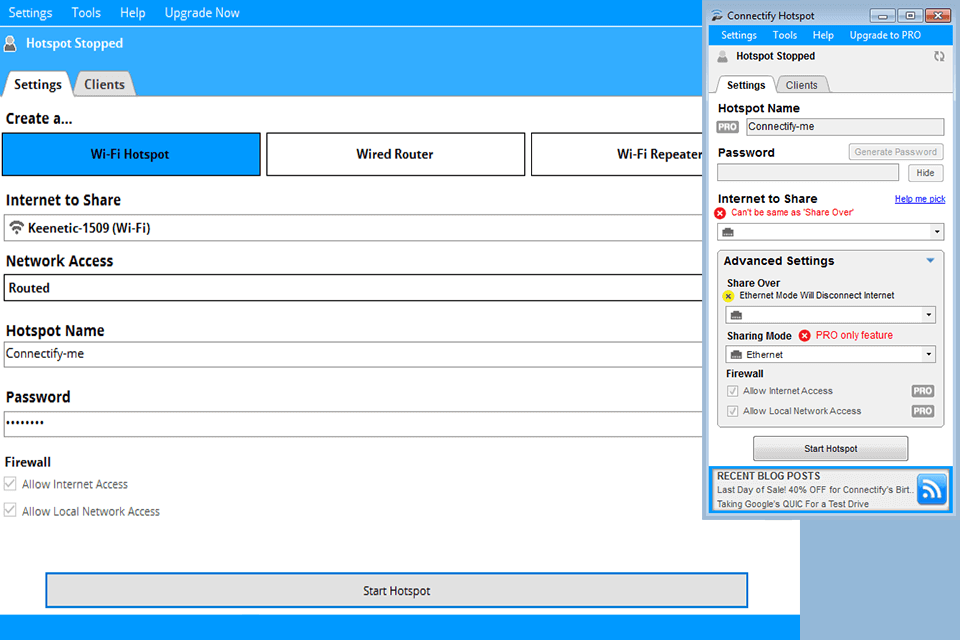
Task: Click the PRO only feature text
Action: [854, 335]
